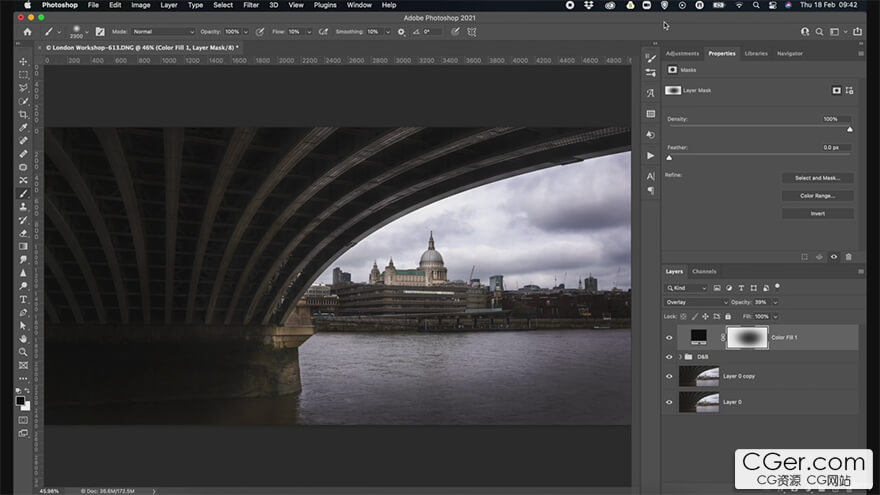The height and width of the screenshot is (495, 880).
Task: Open the Filter menu
Action: click(251, 5)
